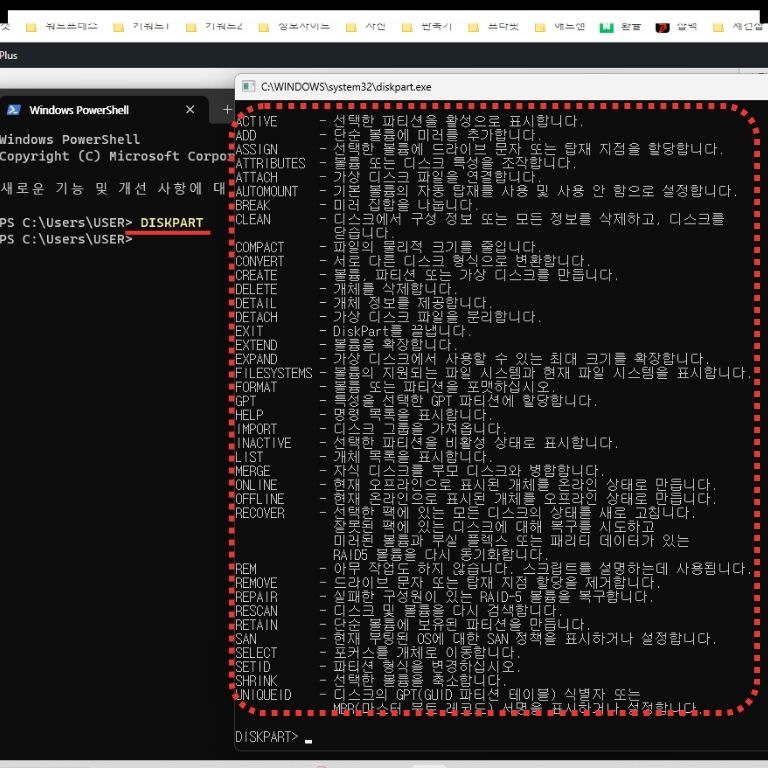Close the Windows PowerShell tab
The height and width of the screenshot is (768, 768).
coord(190,110)
